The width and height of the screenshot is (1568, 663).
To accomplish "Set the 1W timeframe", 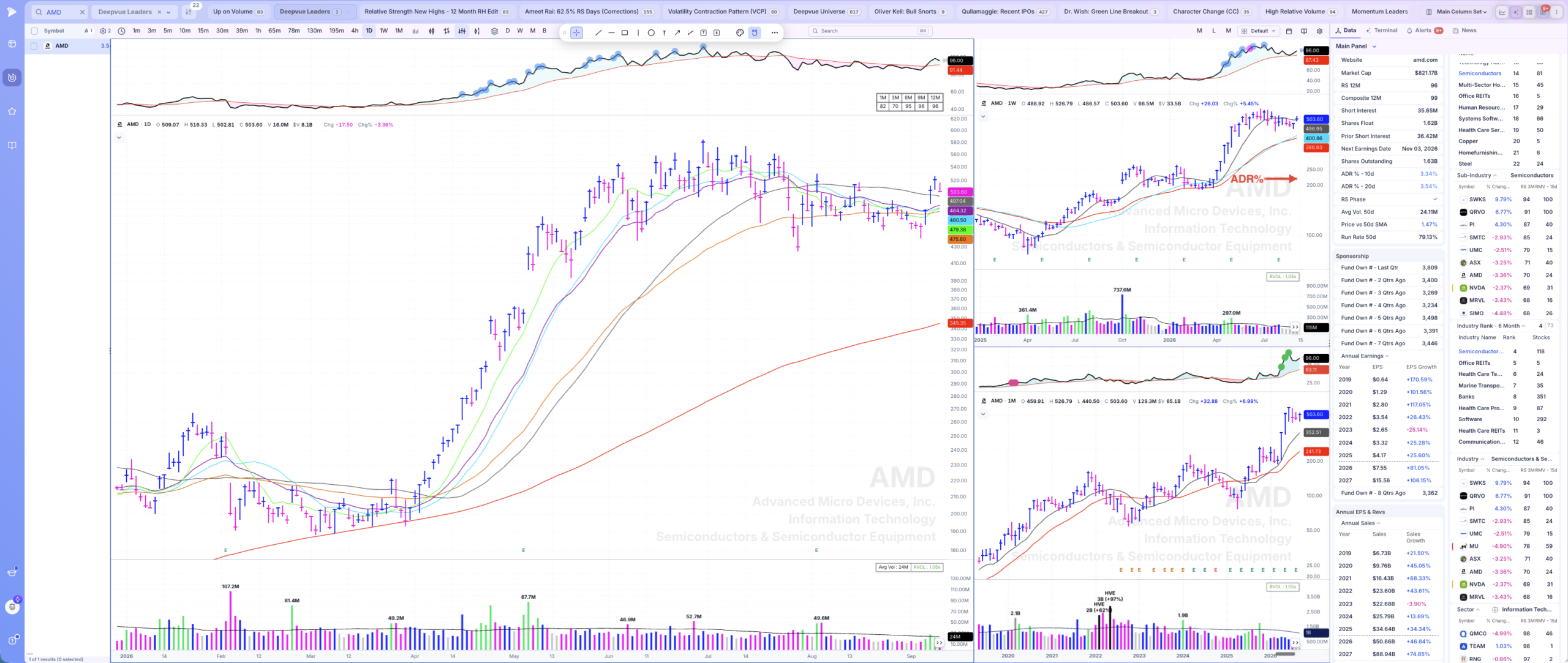I will pos(383,31).
